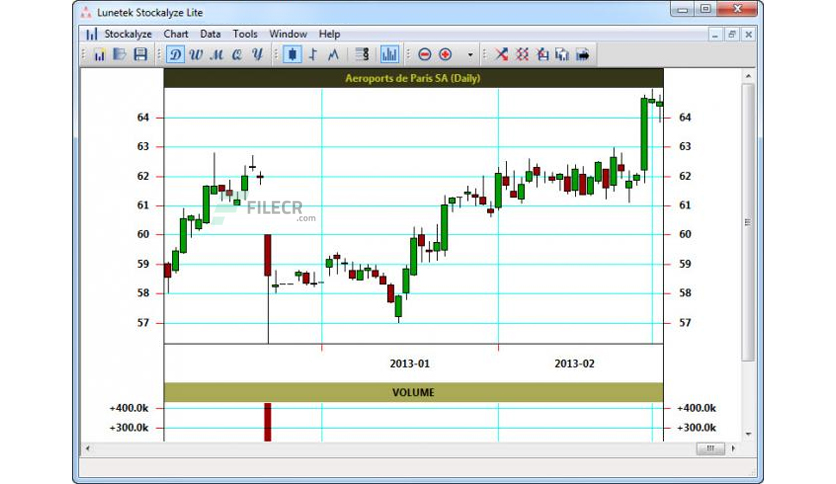Zoom in with red plus icon
The width and height of the screenshot is (836, 484).
click(x=445, y=54)
